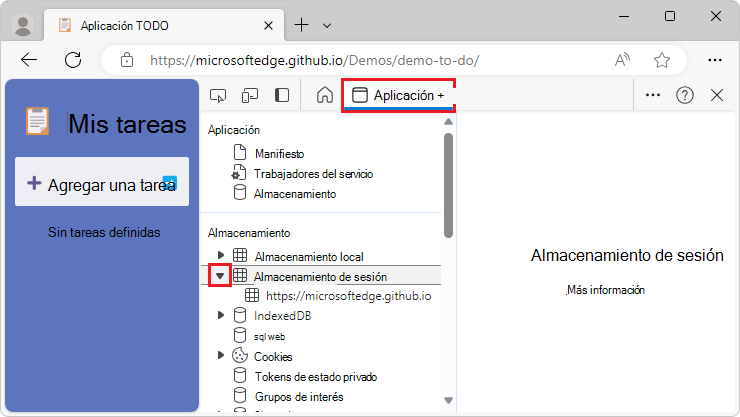This screenshot has height=417, width=740.
Task: Open Almacenamiento under Aplicación section
Action: (295, 194)
